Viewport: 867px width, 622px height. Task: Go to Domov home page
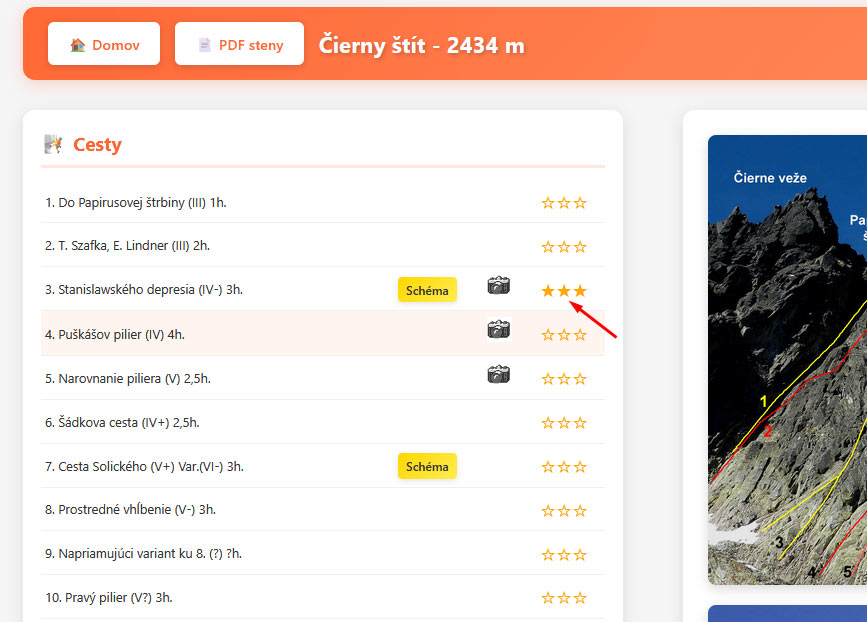pyautogui.click(x=104, y=44)
